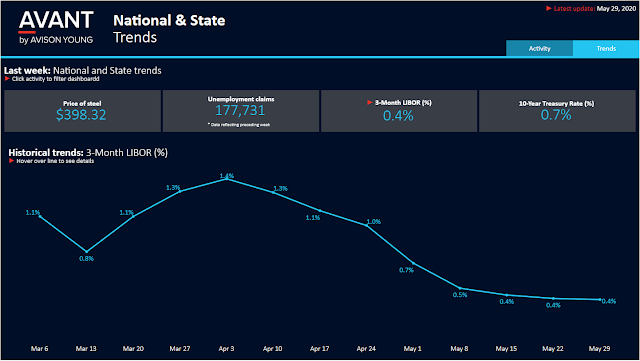
Task: Click the May 29 data point at 0.4%
Action: tap(600, 299)
